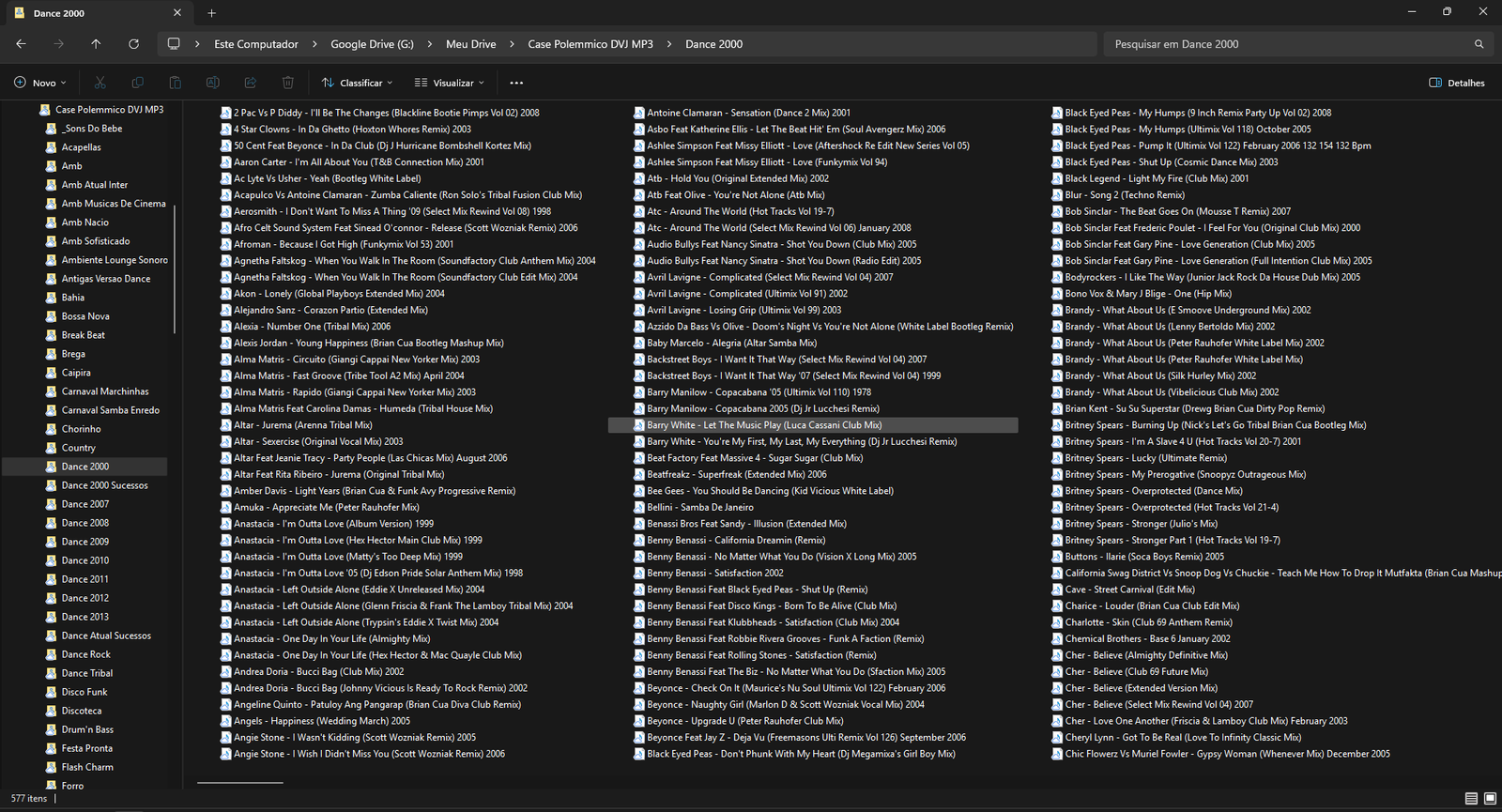Switch to details list view in status bar
The width and height of the screenshot is (1502, 812).
[1471, 799]
